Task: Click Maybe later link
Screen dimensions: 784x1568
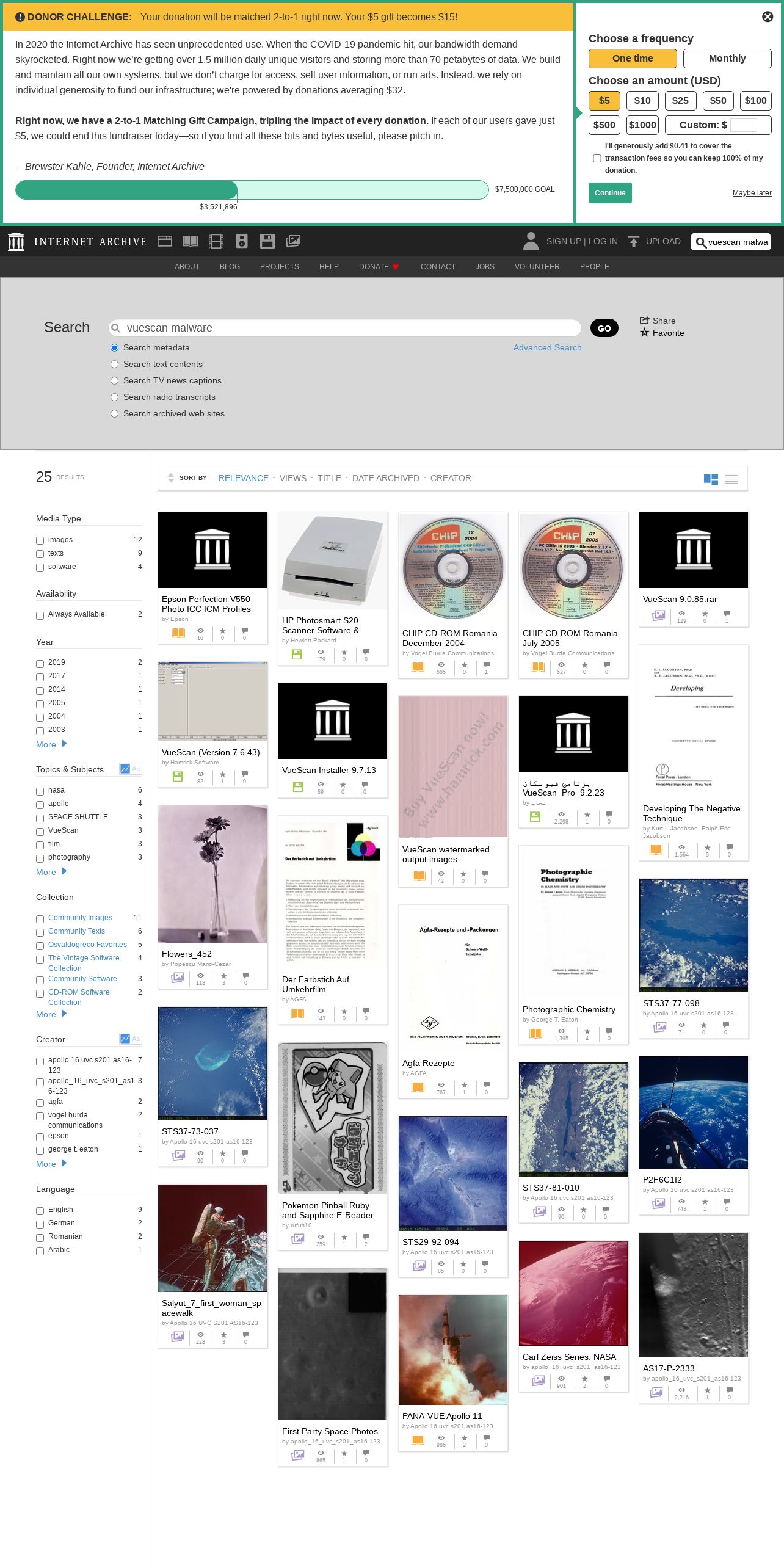Action: tap(752, 193)
